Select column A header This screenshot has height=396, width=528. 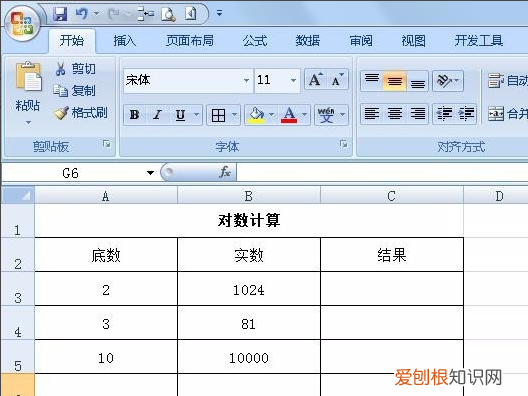(106, 196)
